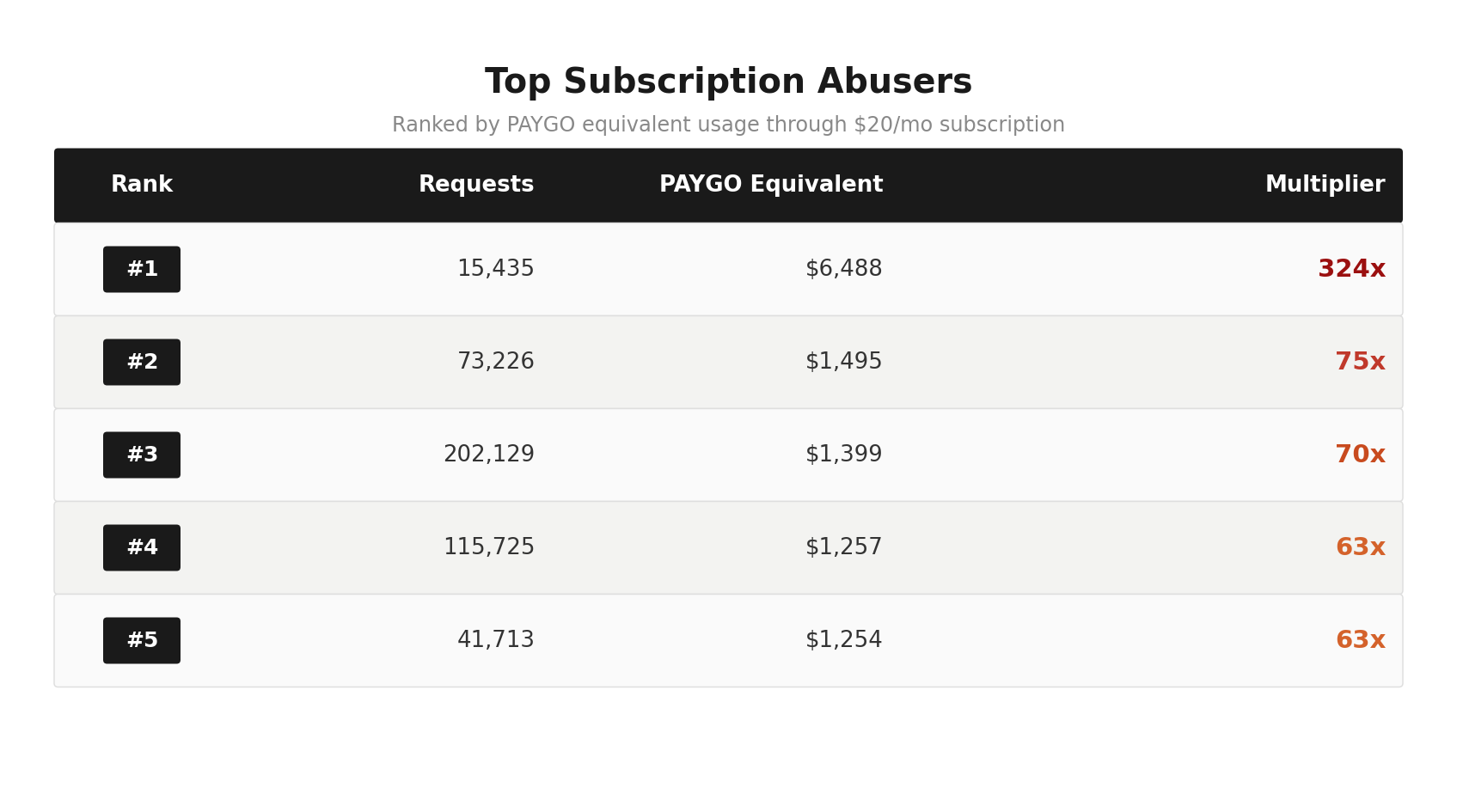
Task: Click the #1 rank badge
Action: pos(142,270)
